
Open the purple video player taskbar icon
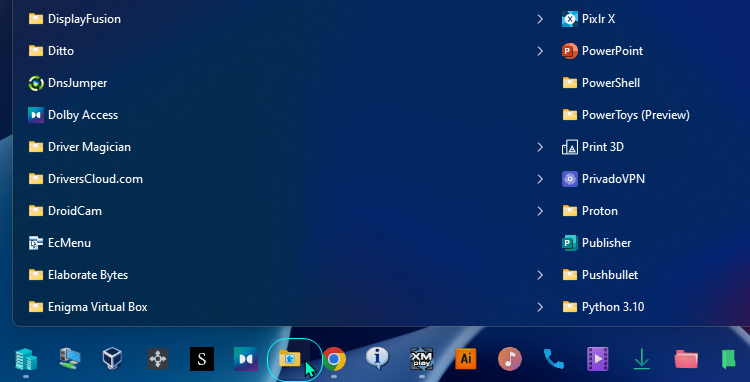coord(598,359)
